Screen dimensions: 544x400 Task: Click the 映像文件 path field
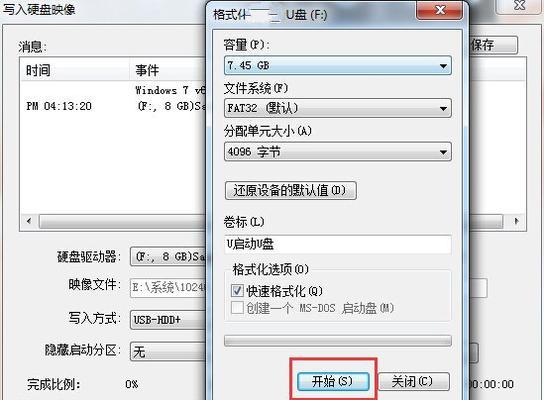coord(168,288)
